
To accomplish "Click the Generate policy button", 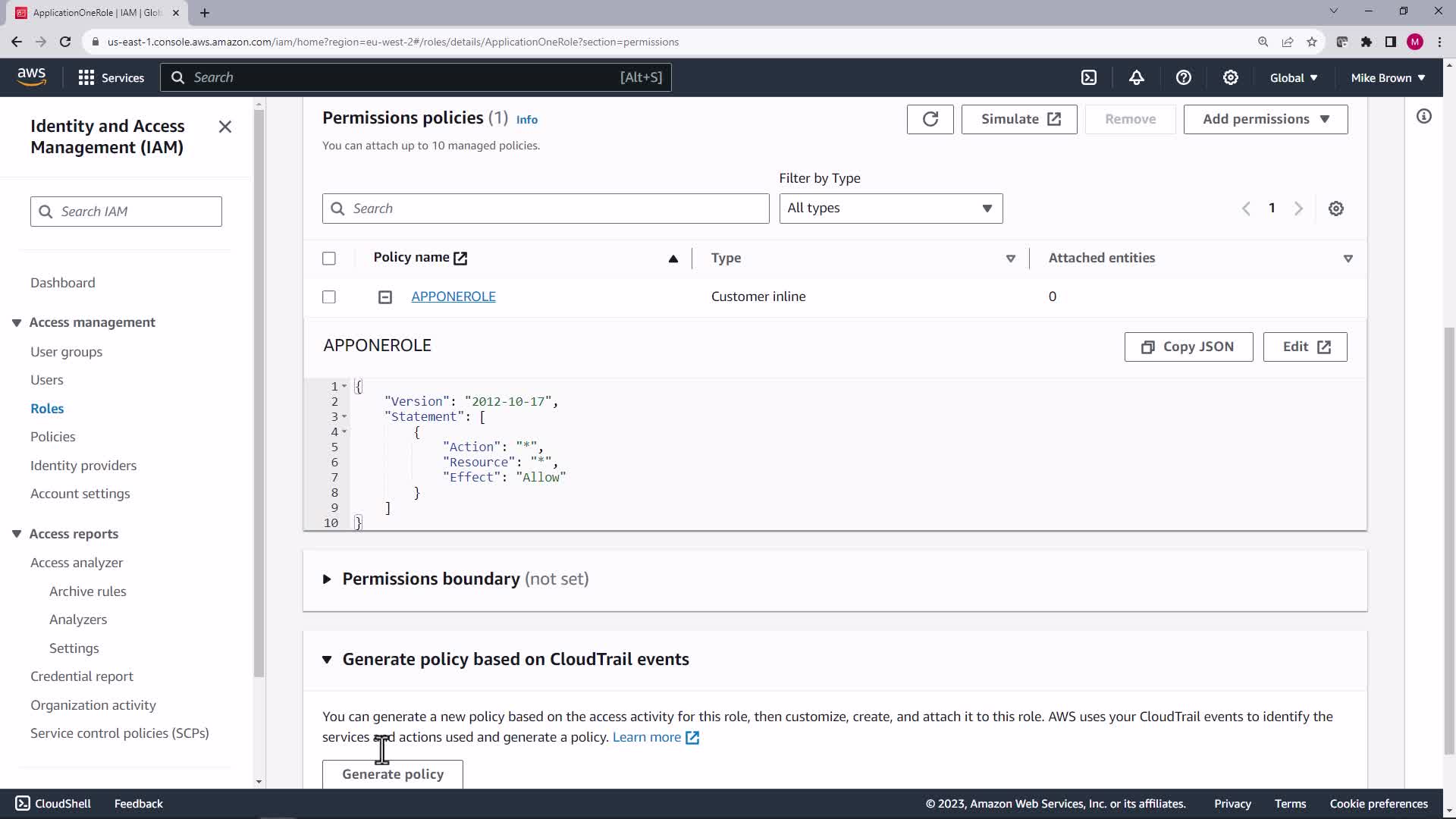I will coord(392,774).
